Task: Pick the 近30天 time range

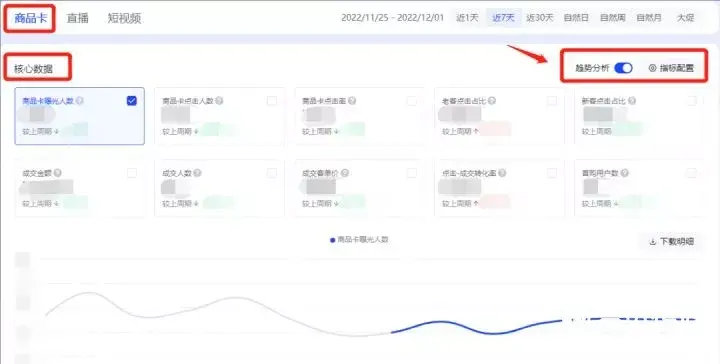Action: [540, 18]
